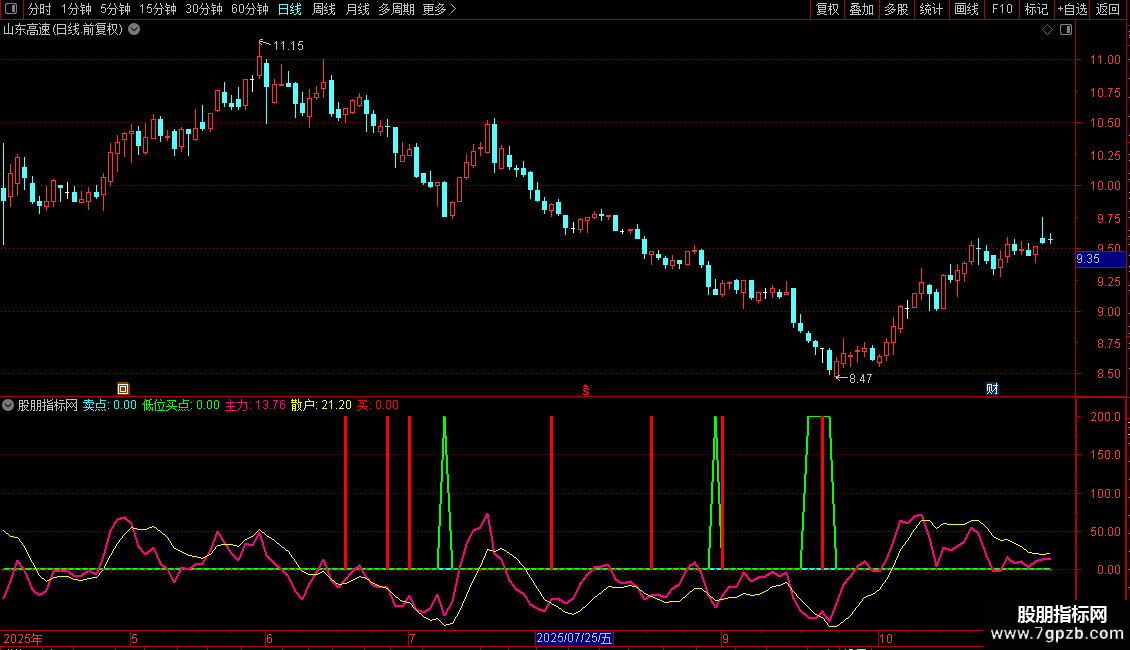Image resolution: width=1130 pixels, height=650 pixels.
Task: Click the 财 financial marker icon
Action: [992, 389]
